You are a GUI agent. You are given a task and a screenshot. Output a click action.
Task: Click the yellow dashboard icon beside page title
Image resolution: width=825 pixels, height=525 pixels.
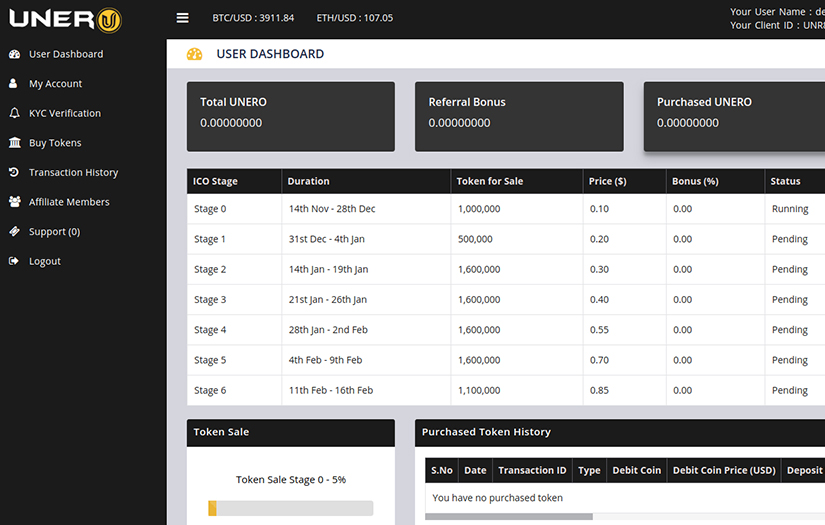(195, 54)
